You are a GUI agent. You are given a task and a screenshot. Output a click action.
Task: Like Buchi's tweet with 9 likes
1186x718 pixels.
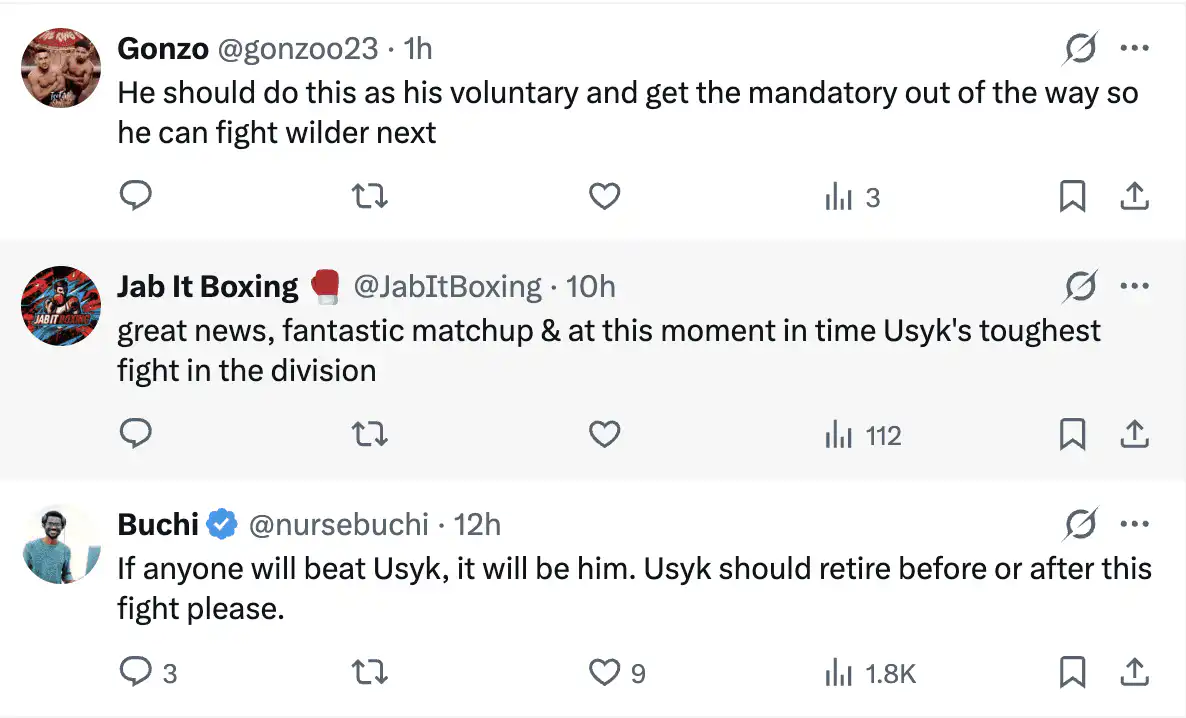tap(604, 673)
